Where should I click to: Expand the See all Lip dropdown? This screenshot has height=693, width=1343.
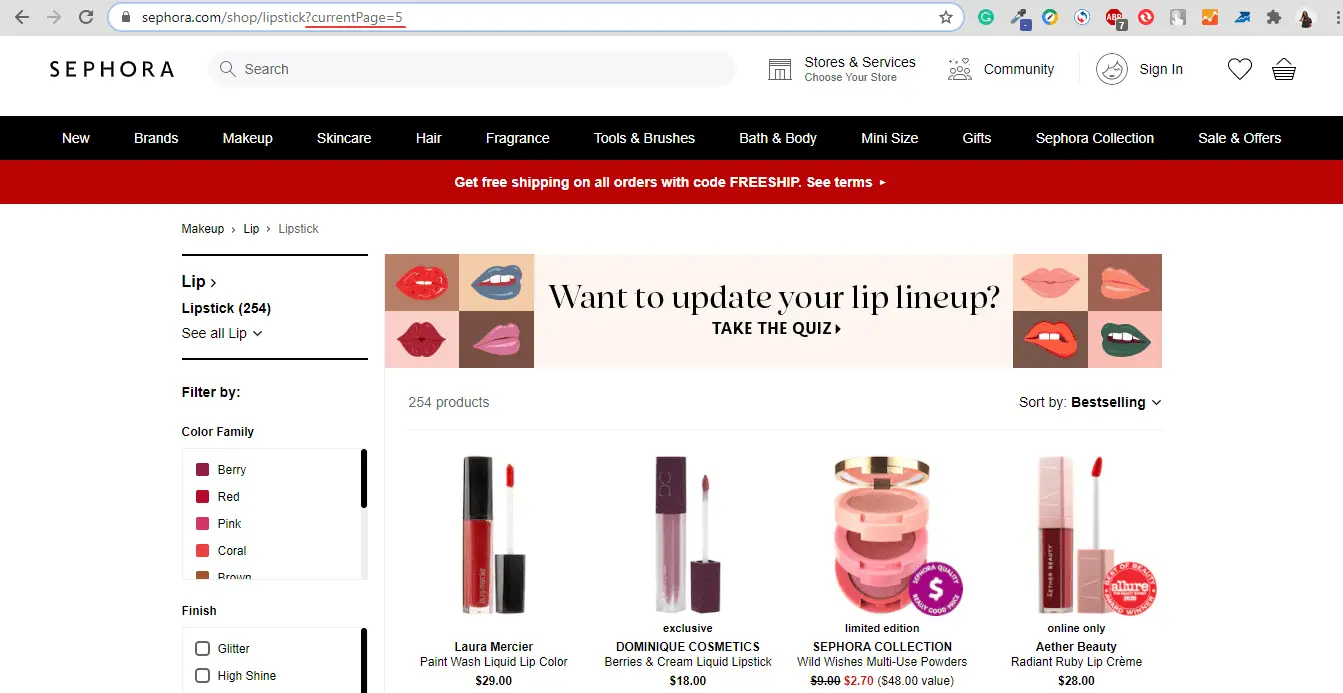click(222, 333)
